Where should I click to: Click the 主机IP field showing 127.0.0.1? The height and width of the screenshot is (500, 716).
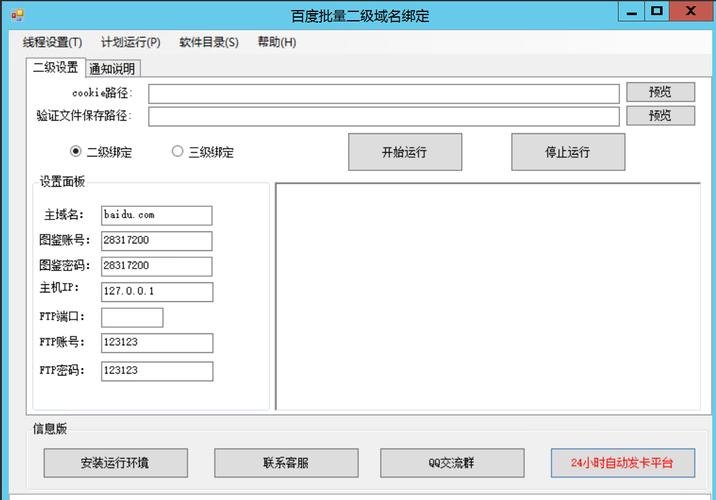click(157, 292)
